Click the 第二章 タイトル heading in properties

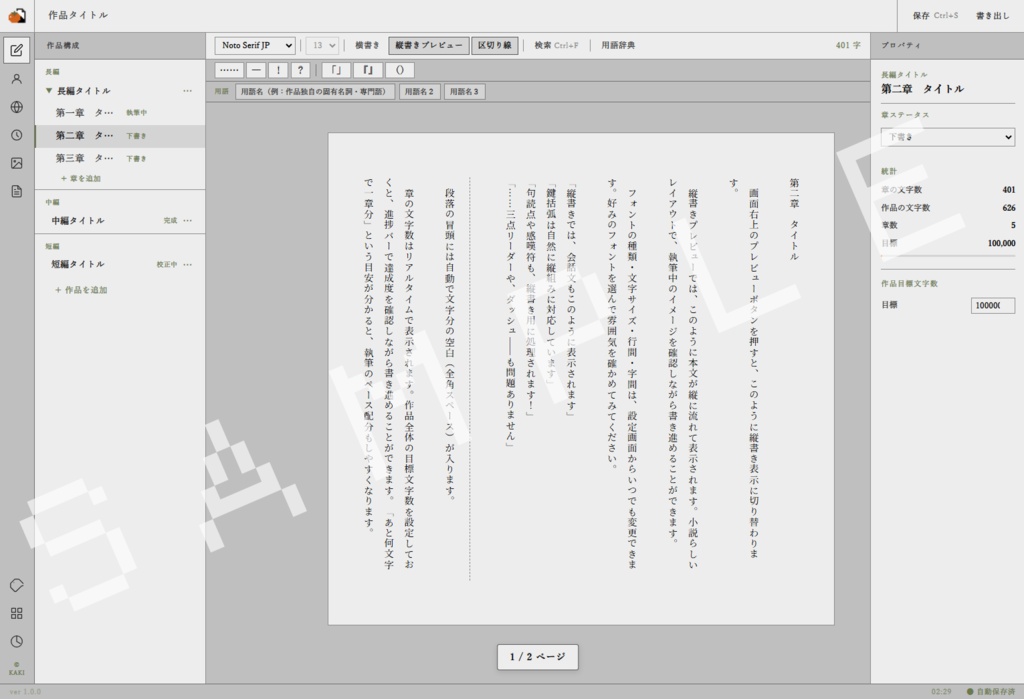[x=922, y=89]
